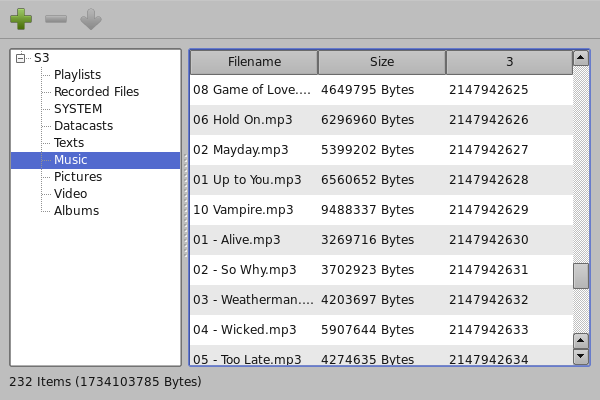Screen dimensions: 600x400
Task: Select the Texts folder
Action: coord(69,142)
